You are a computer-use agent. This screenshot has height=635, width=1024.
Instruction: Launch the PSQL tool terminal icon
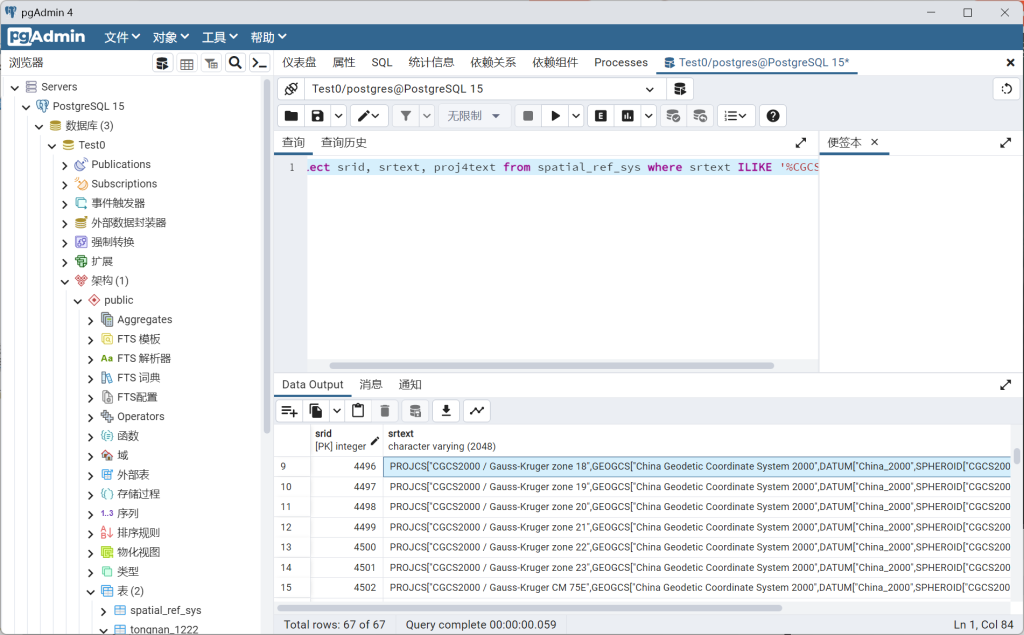[x=259, y=63]
